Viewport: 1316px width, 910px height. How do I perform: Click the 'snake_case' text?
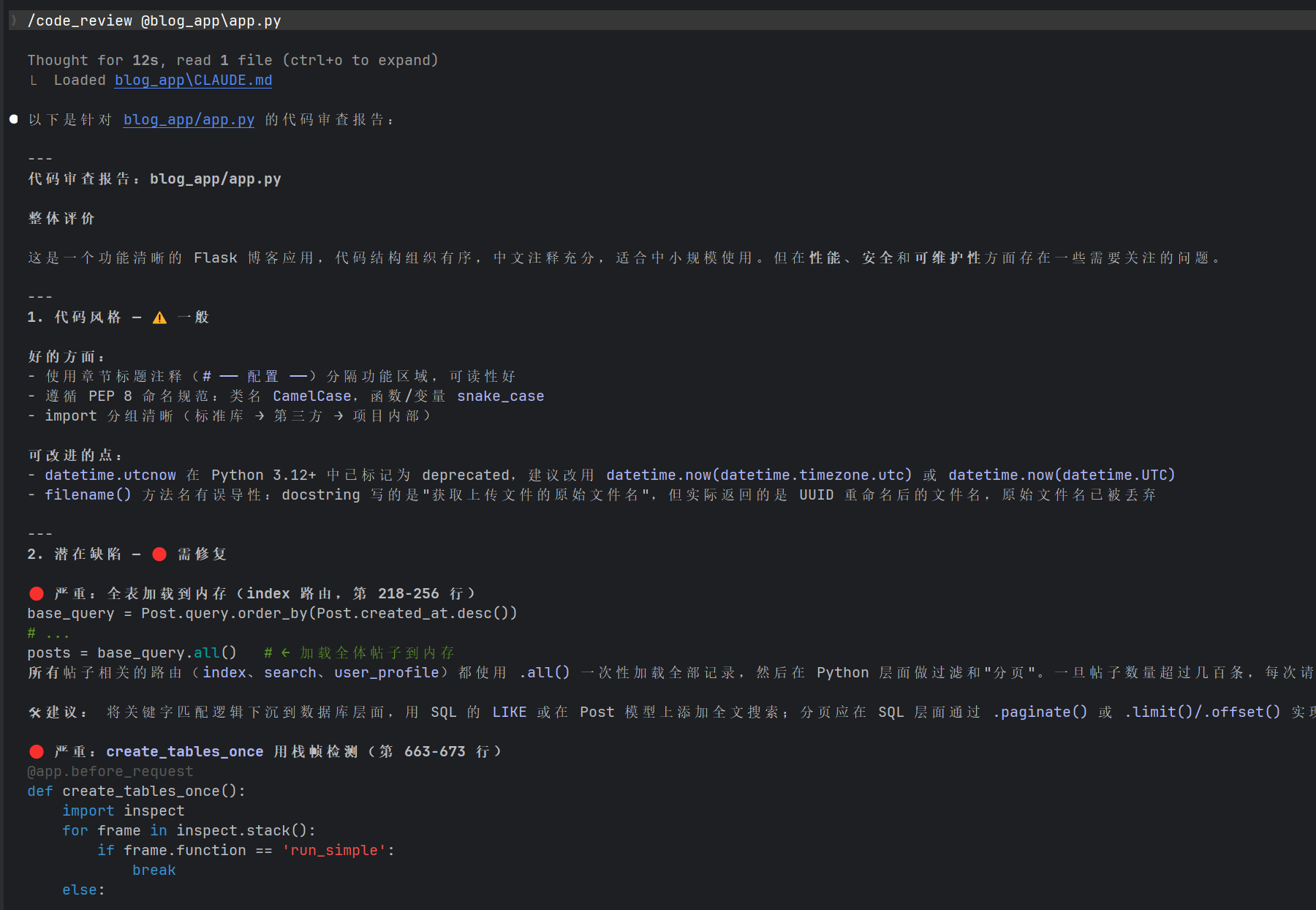[x=501, y=396]
